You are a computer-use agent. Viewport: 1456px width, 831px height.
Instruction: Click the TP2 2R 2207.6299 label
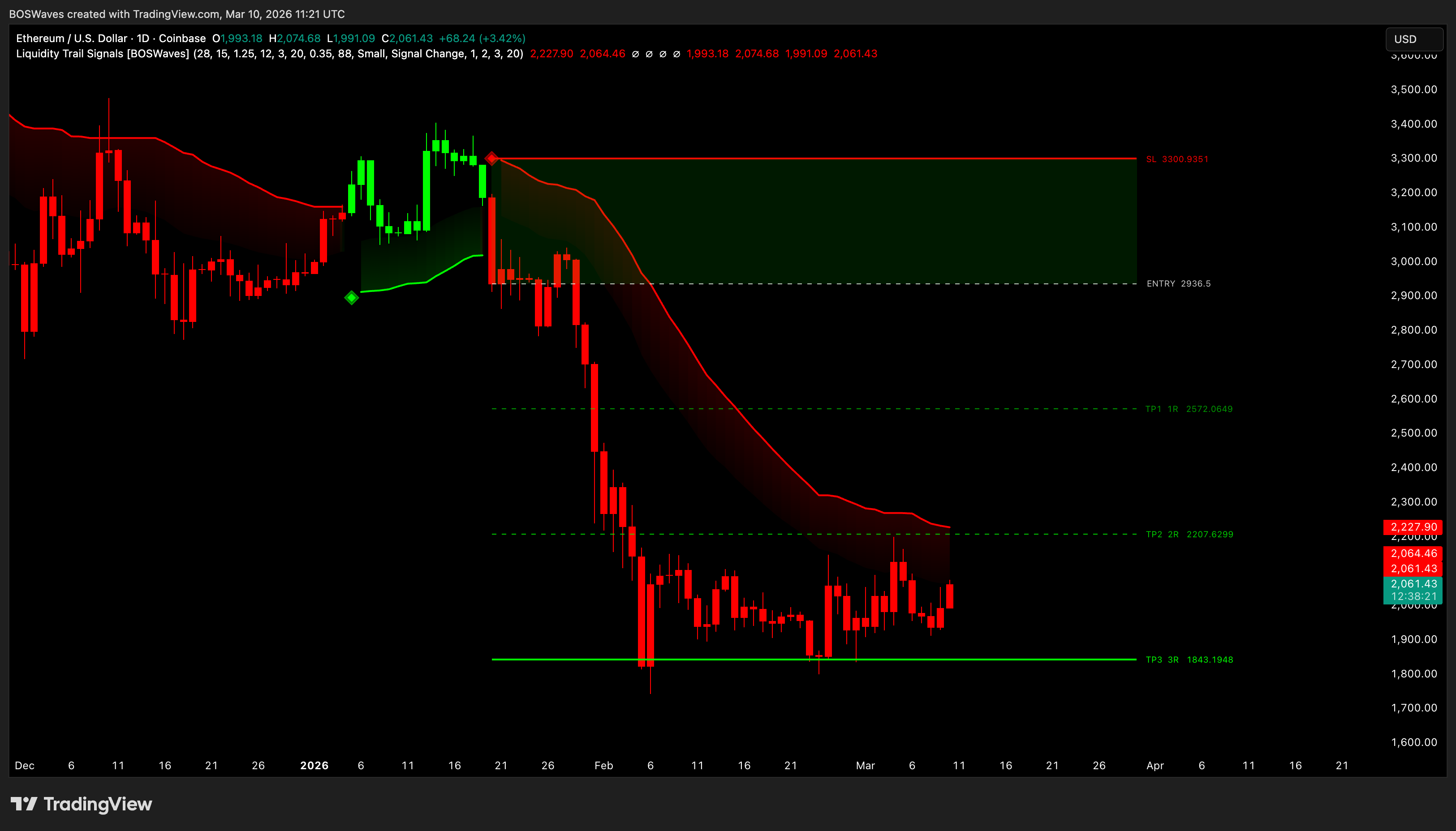1189,534
